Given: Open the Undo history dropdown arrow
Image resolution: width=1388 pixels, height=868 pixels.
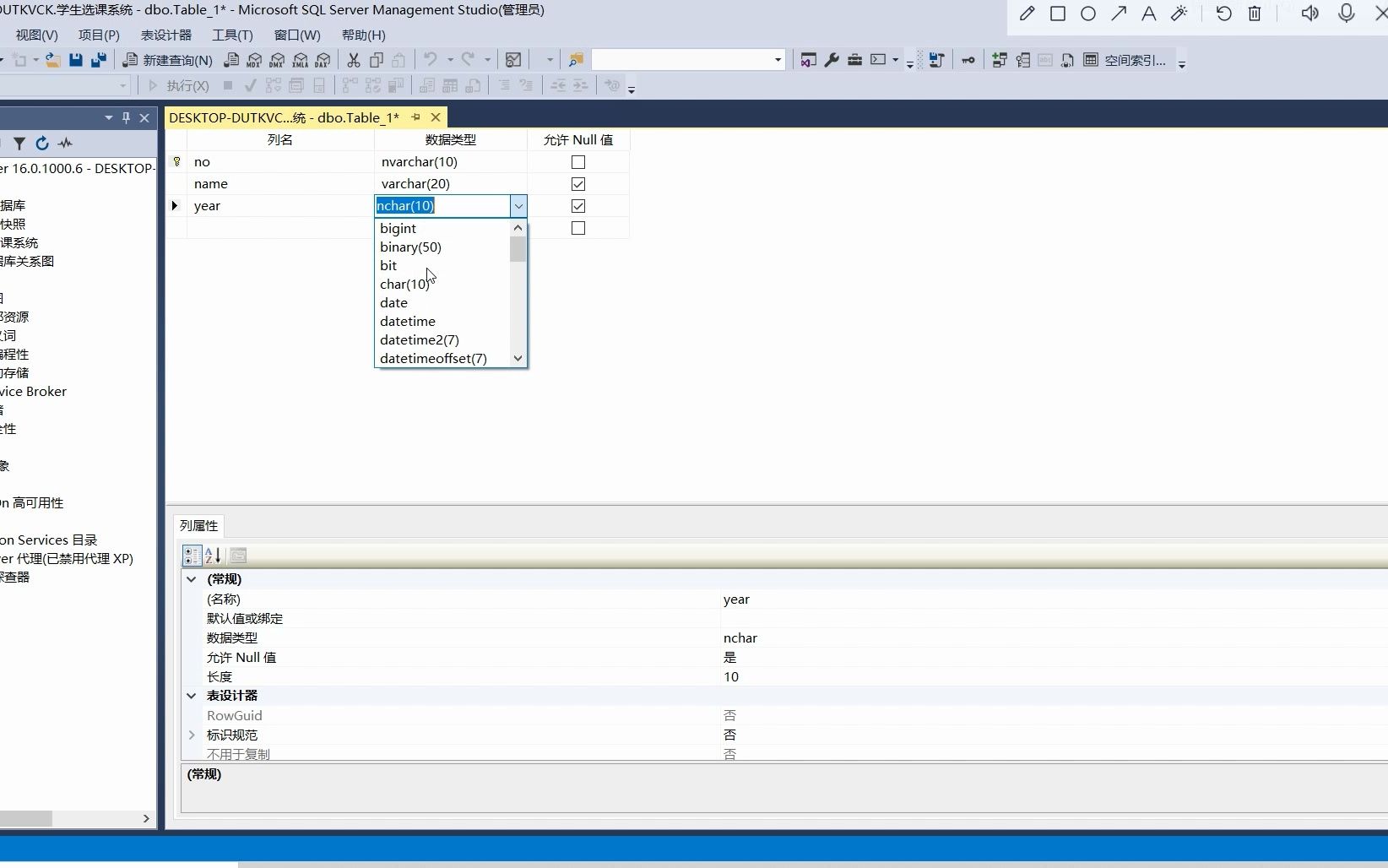Looking at the screenshot, I should pyautogui.click(x=450, y=60).
